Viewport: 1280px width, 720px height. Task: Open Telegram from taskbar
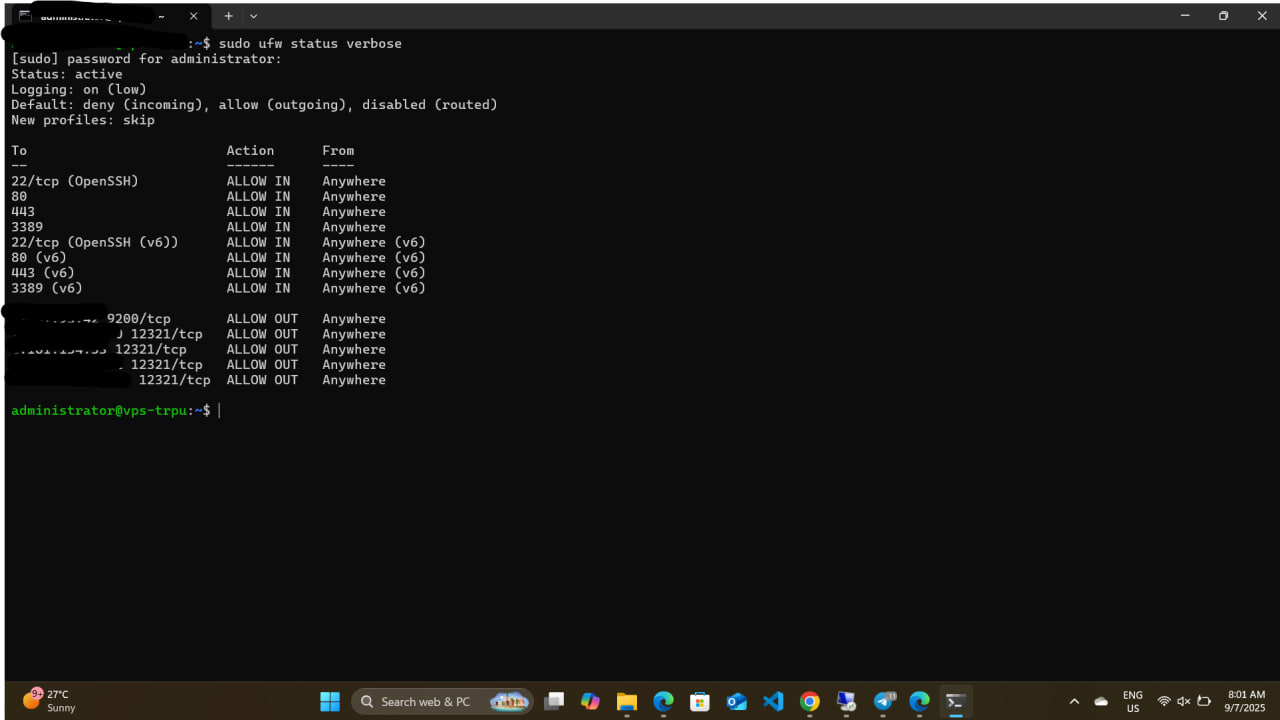[884, 702]
